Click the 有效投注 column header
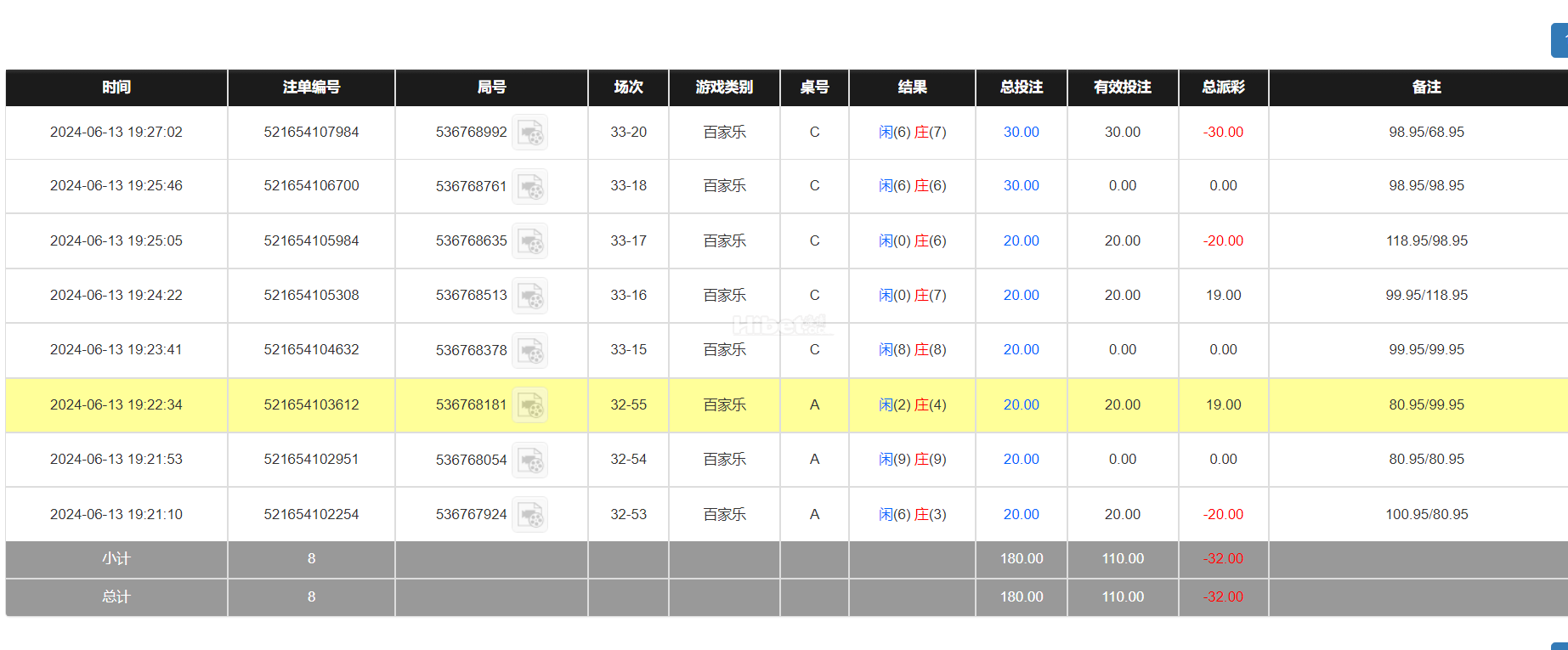 (1123, 88)
